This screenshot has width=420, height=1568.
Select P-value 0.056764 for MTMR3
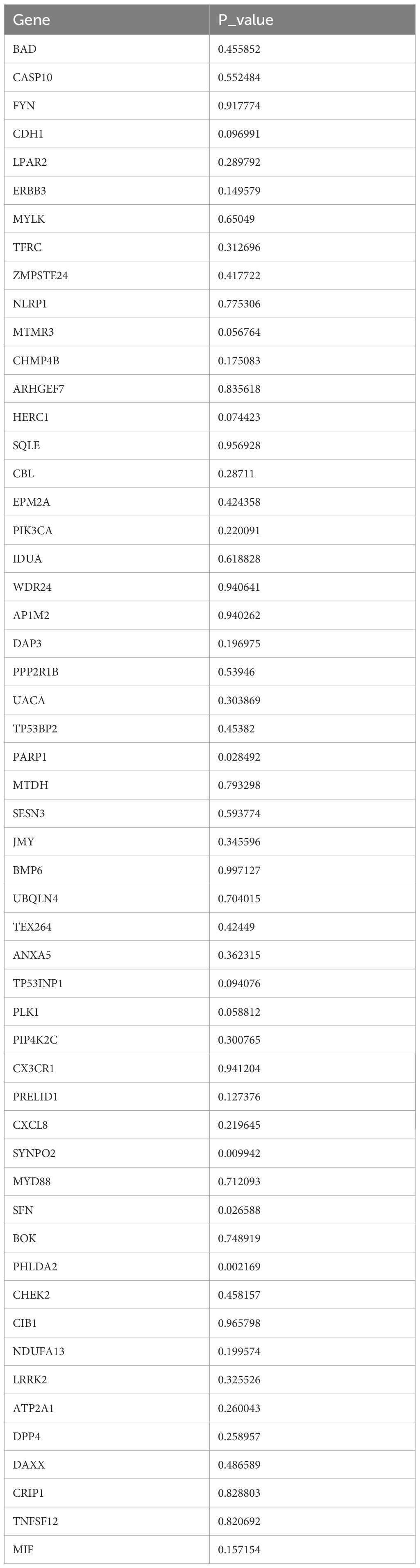coord(239,332)
